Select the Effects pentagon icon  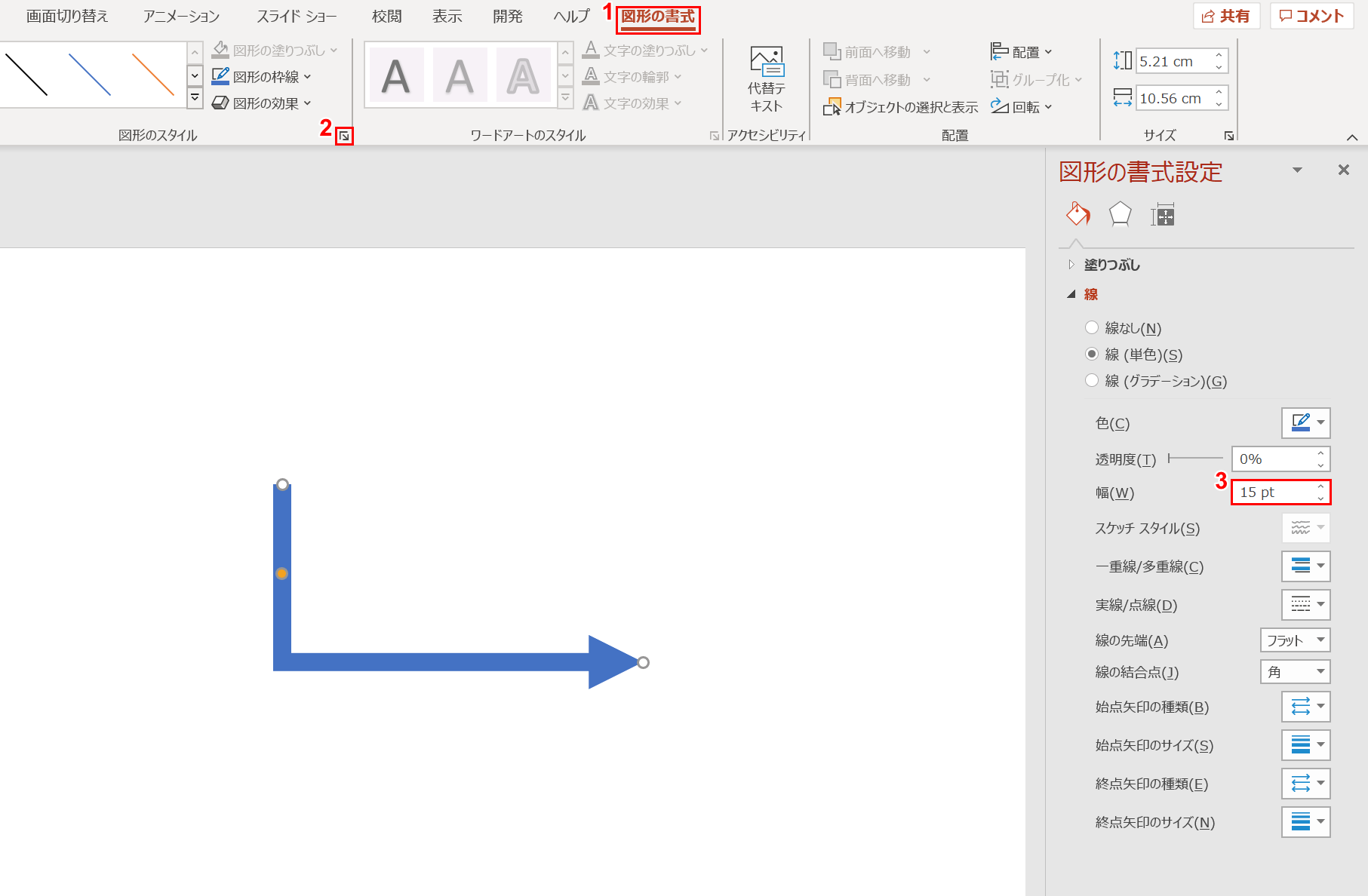[x=1120, y=215]
